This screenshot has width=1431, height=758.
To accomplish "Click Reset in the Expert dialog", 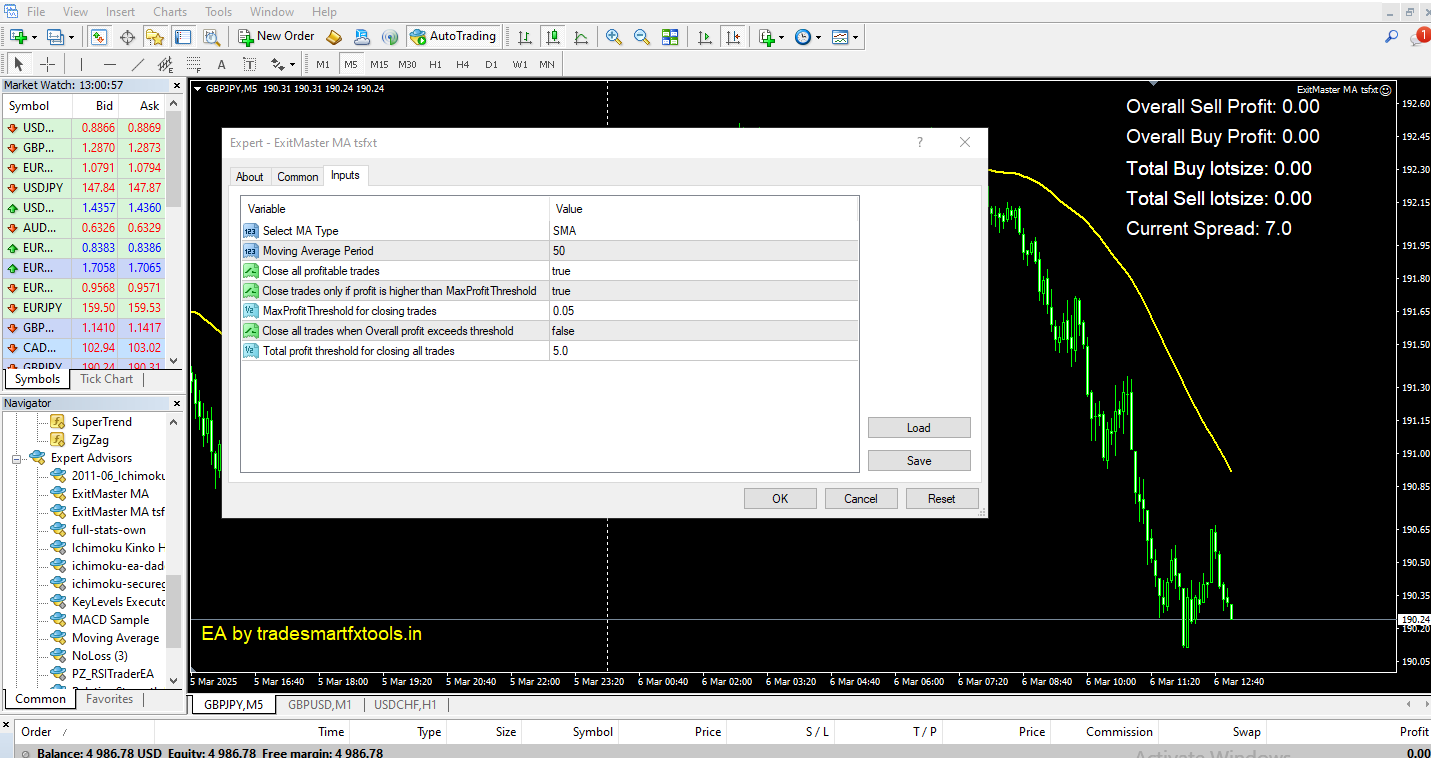I will click(x=942, y=499).
